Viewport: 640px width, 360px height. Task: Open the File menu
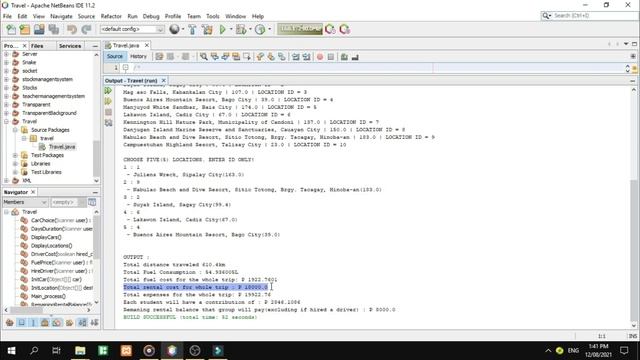point(7,16)
